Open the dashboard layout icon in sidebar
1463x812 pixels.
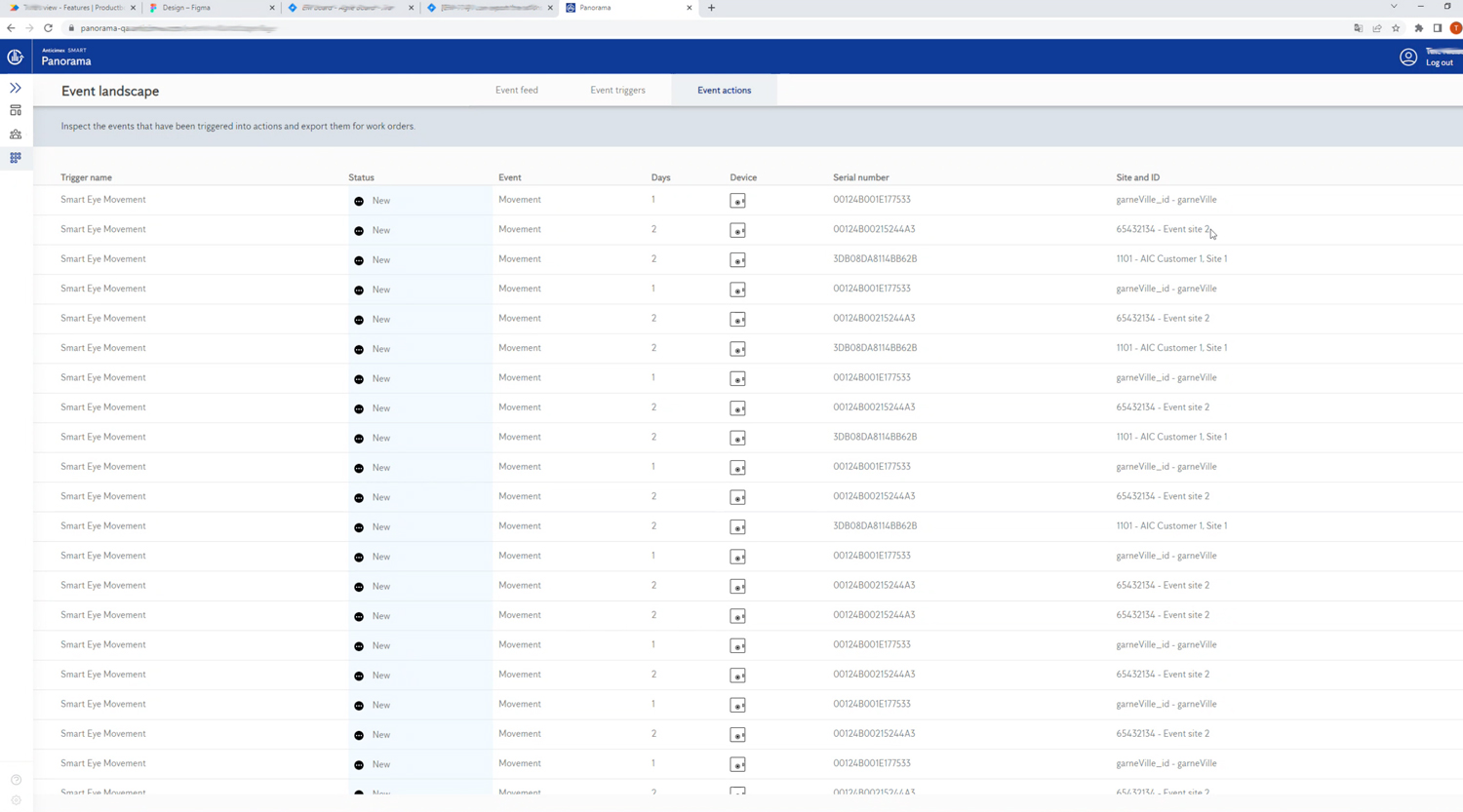coord(16,111)
